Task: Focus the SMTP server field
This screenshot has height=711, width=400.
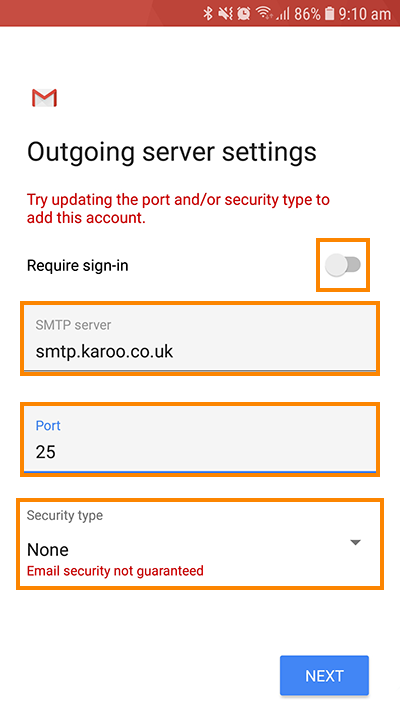Action: [200, 338]
